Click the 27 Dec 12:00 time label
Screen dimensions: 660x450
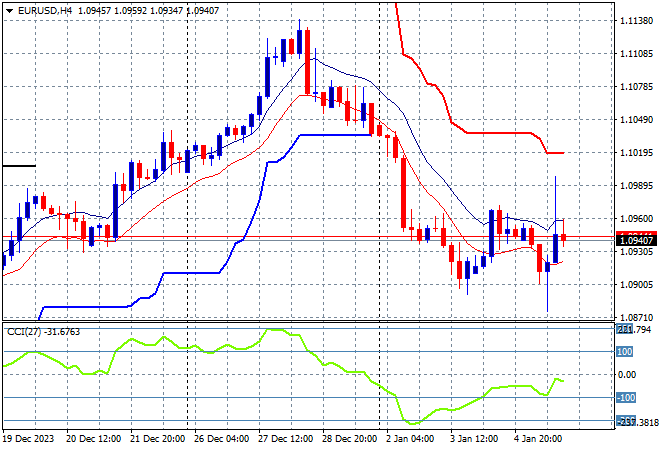tap(285, 439)
